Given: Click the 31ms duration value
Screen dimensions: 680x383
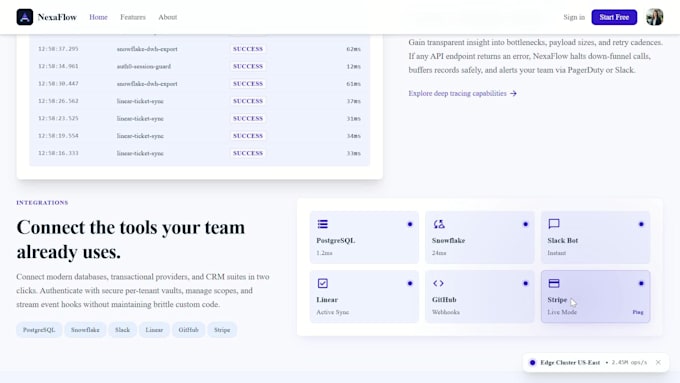Looking at the screenshot, I should [x=353, y=118].
